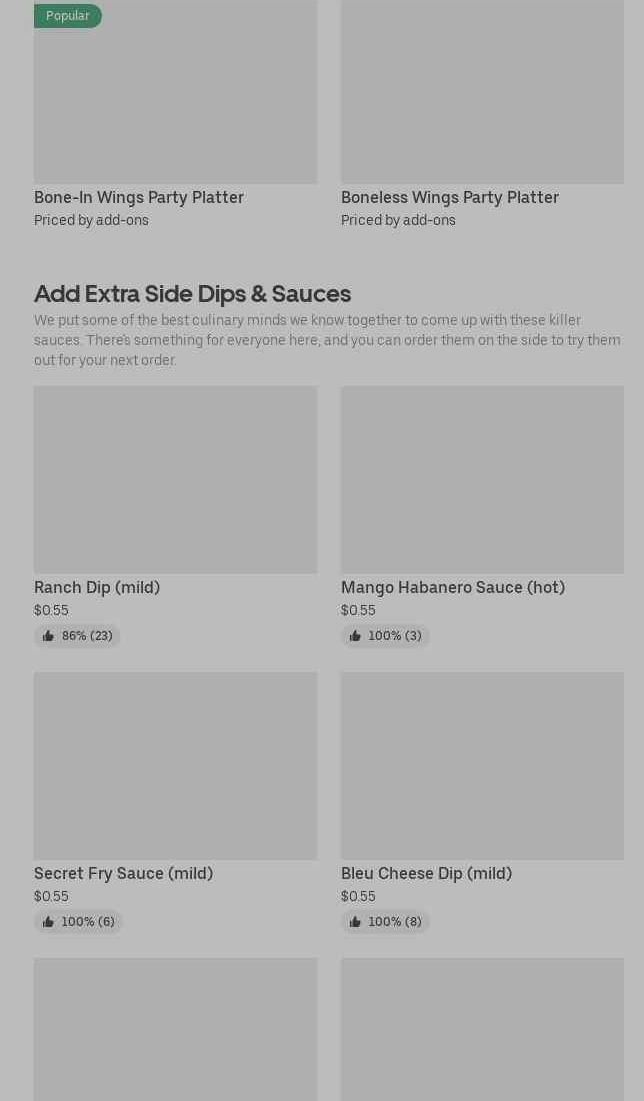Screen dimensions: 644x1101
Task: Click Add Extra Side Dips & Sauces heading
Action: pyautogui.click(x=192, y=293)
